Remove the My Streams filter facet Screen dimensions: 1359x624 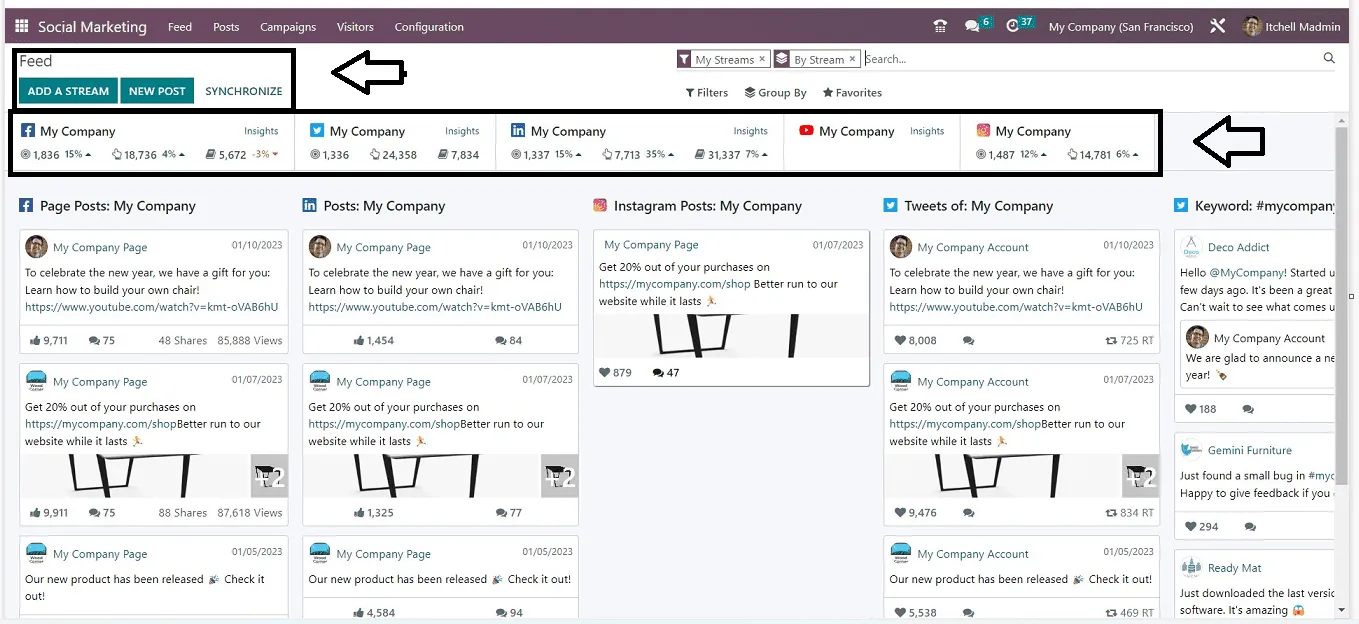click(762, 59)
